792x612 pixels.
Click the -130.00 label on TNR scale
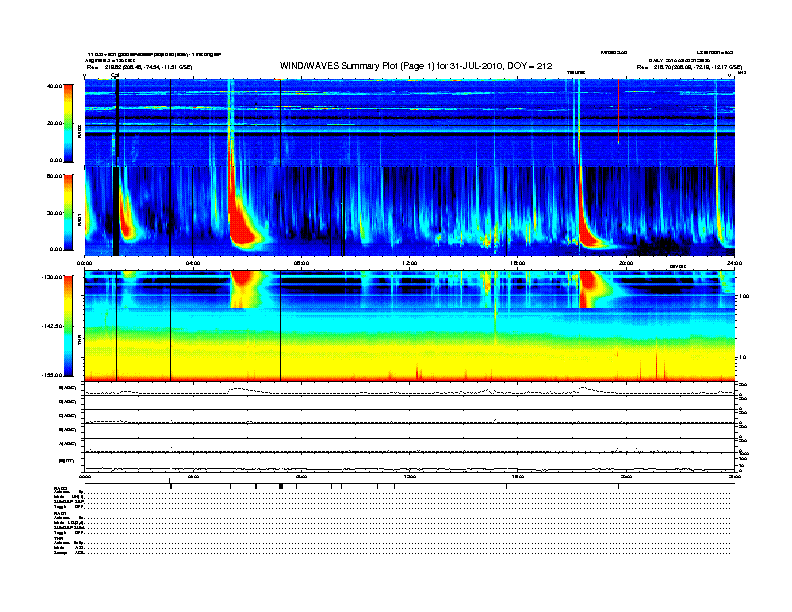(53, 277)
